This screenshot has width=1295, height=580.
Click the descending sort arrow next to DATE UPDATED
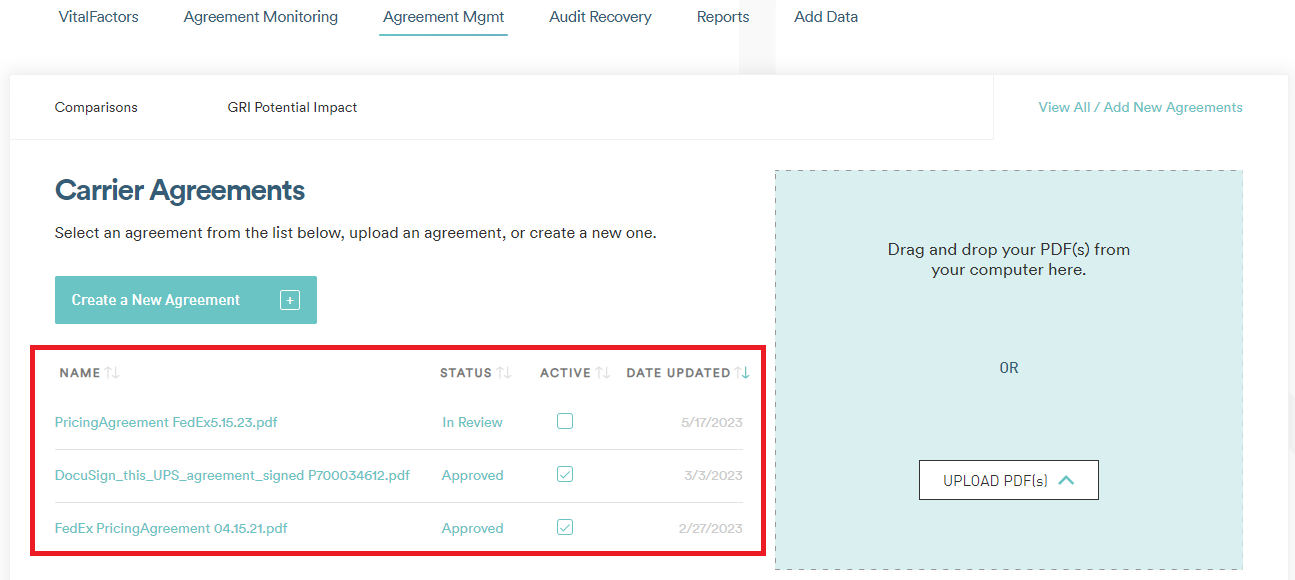tap(744, 372)
